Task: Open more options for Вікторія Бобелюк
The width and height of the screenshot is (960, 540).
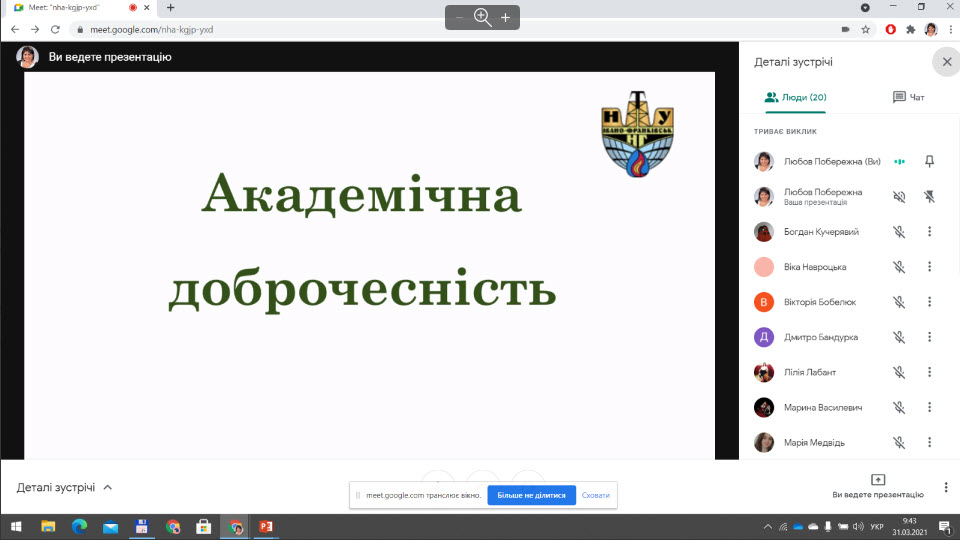Action: (x=929, y=302)
